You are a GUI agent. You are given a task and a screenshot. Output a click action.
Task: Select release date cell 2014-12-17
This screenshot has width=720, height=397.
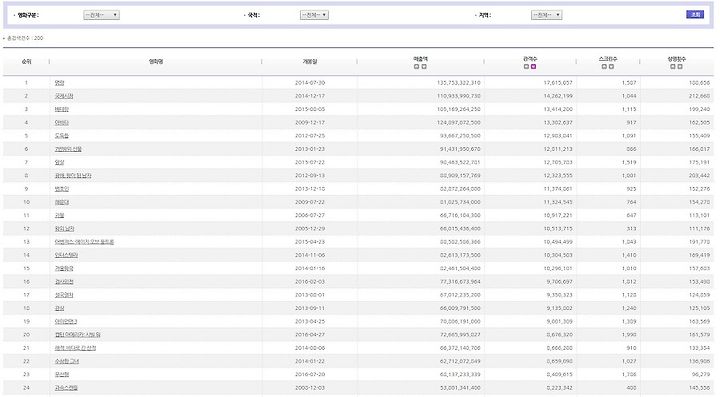[310, 96]
